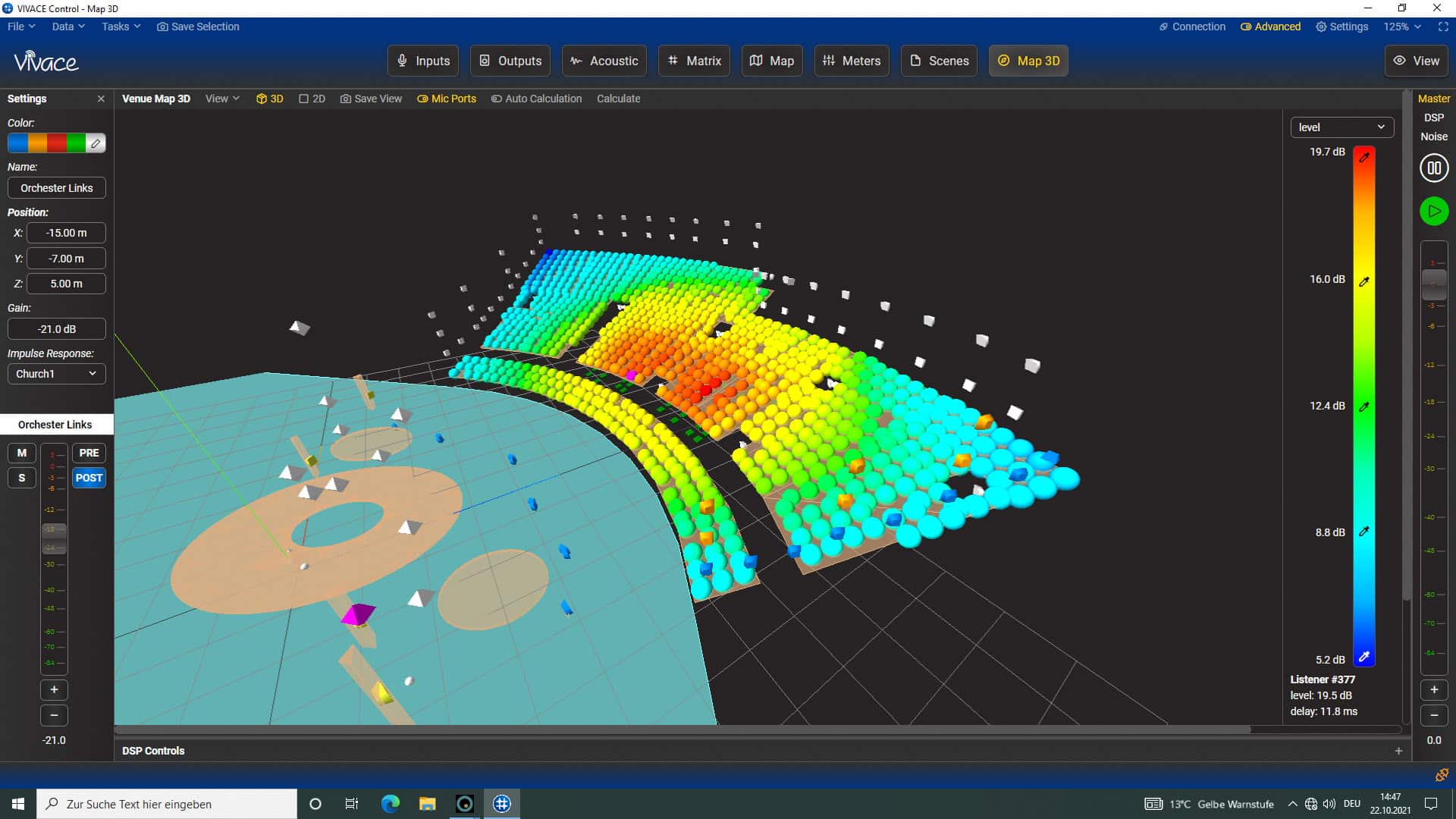Toggle Mic Ports visibility
Viewport: 1456px width, 819px height.
point(447,99)
